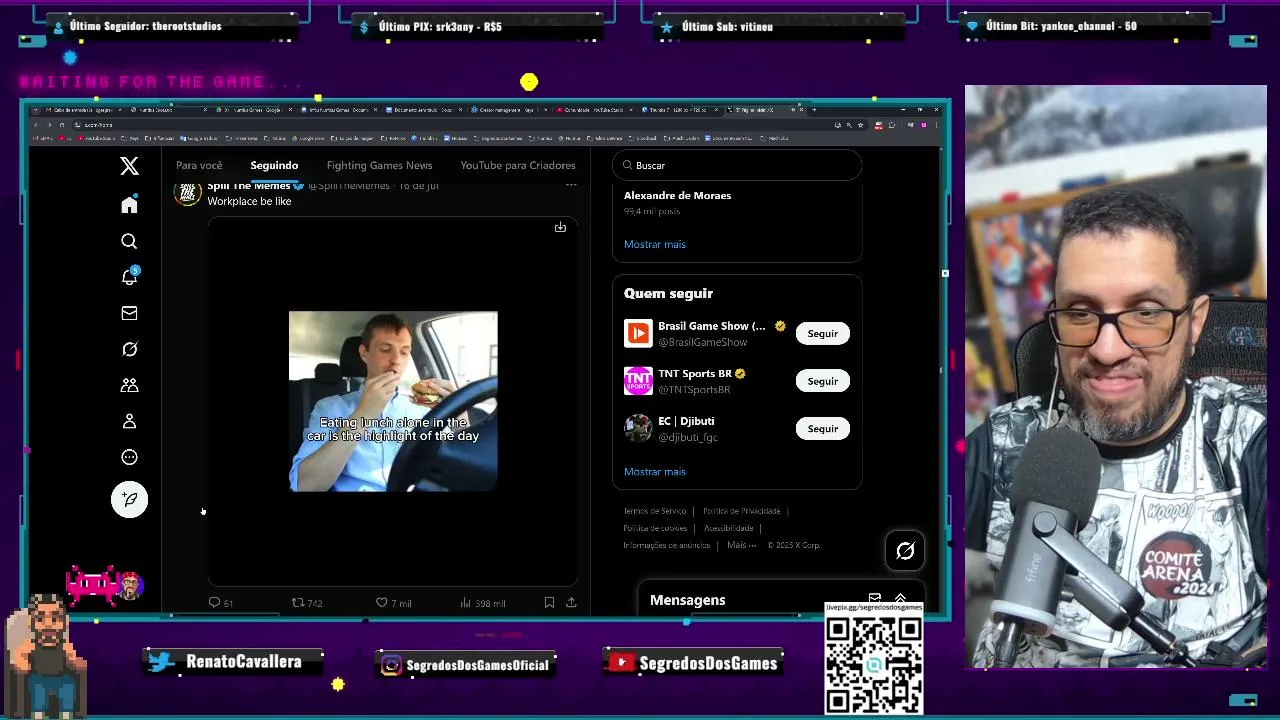Click the X logo in the sidebar
Viewport: 1280px width, 720px height.
click(129, 166)
